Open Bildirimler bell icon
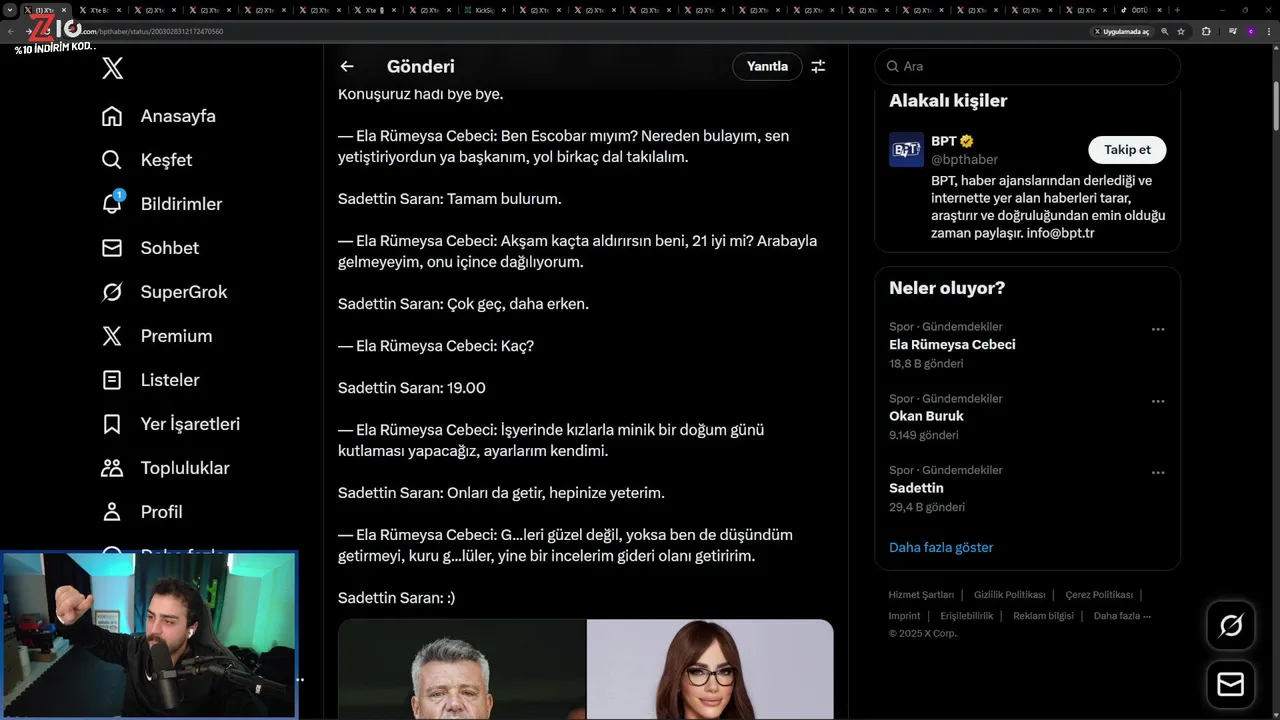The image size is (1280, 720). pyautogui.click(x=112, y=203)
